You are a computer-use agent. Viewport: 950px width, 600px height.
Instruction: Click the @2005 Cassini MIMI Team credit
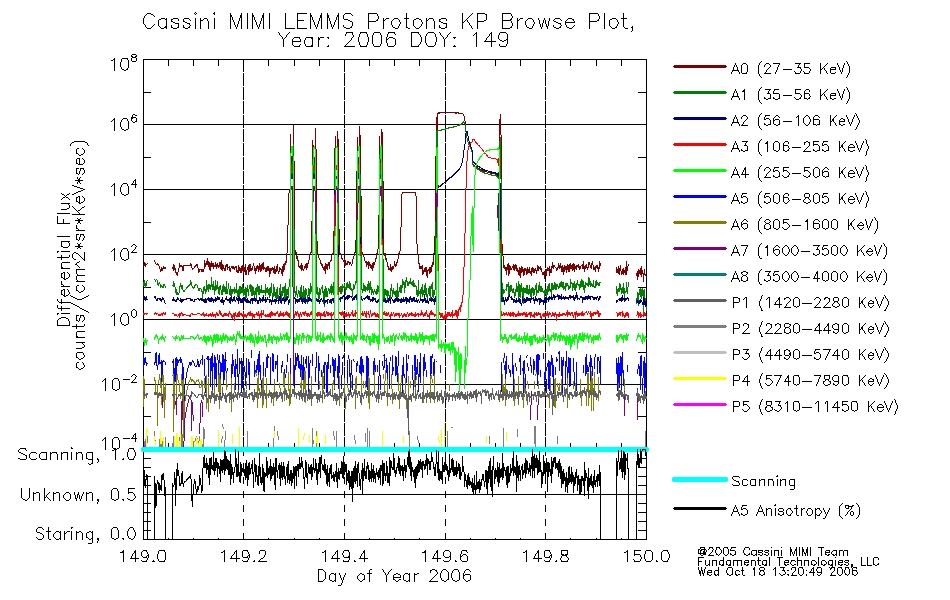point(773,552)
